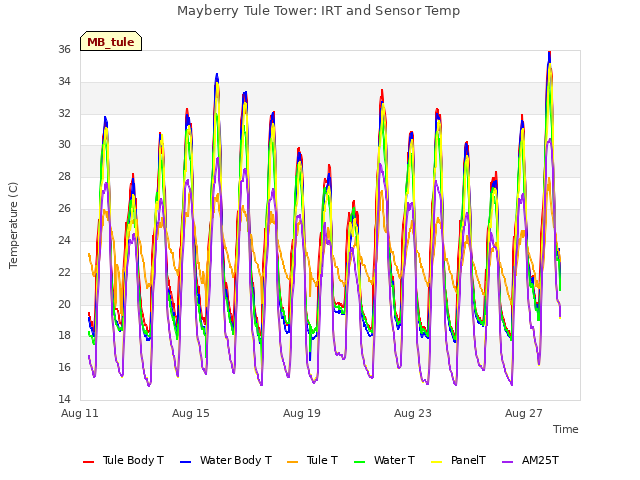Click the 20 y-axis tick label
Image resolution: width=640 pixels, height=480 pixels.
pos(64,304)
